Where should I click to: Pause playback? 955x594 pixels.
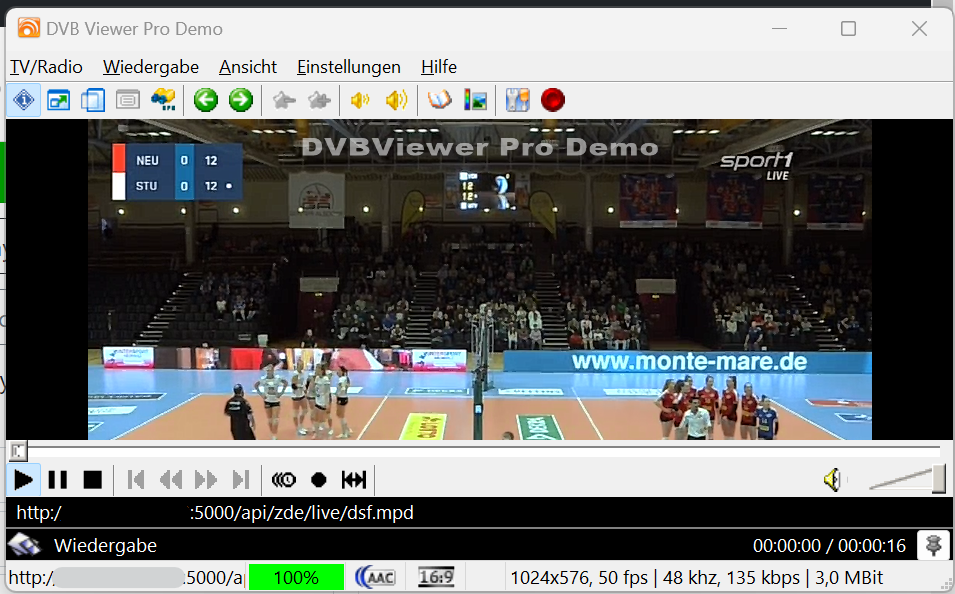pyautogui.click(x=58, y=480)
